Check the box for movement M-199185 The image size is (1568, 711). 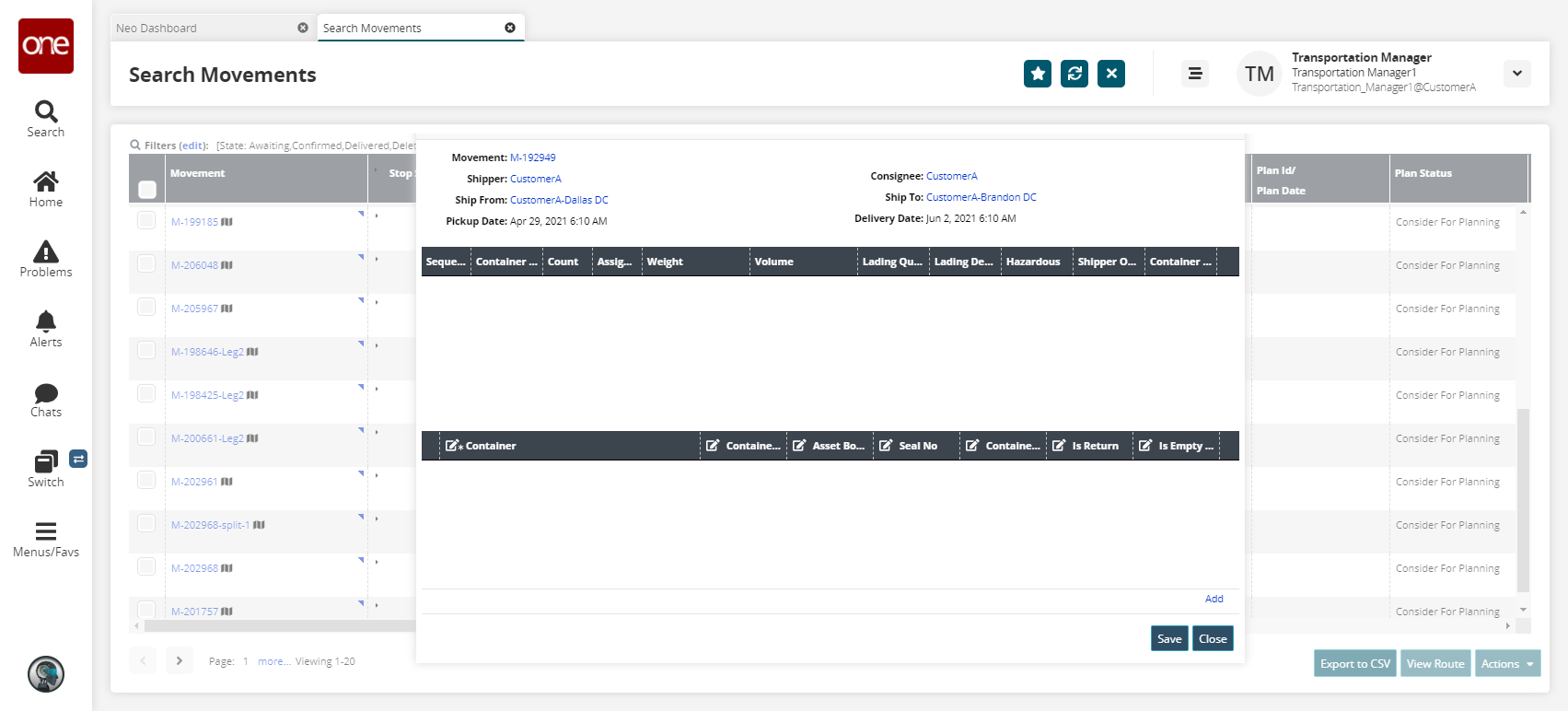146,220
